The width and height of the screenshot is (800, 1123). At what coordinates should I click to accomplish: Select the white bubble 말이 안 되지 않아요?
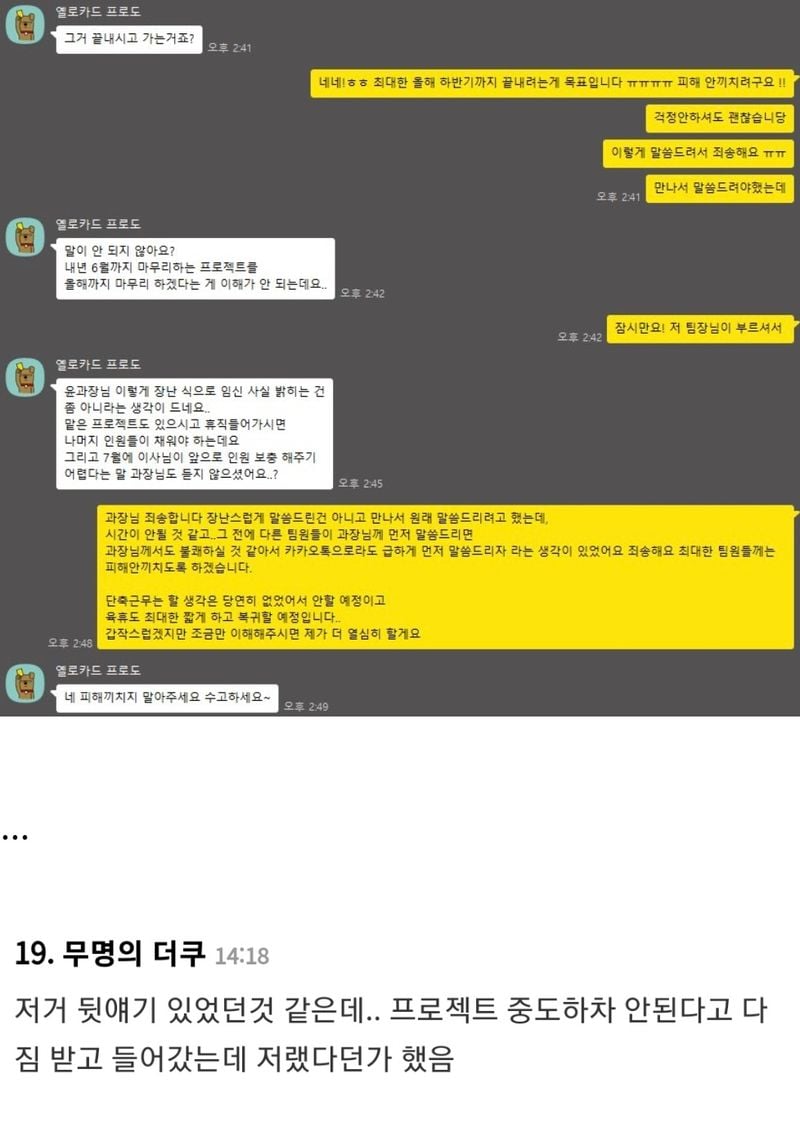pyautogui.click(x=195, y=269)
